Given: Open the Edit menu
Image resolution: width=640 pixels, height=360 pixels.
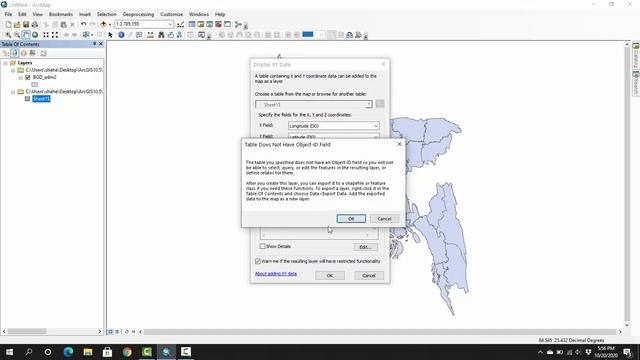Looking at the screenshot, I should (22, 14).
